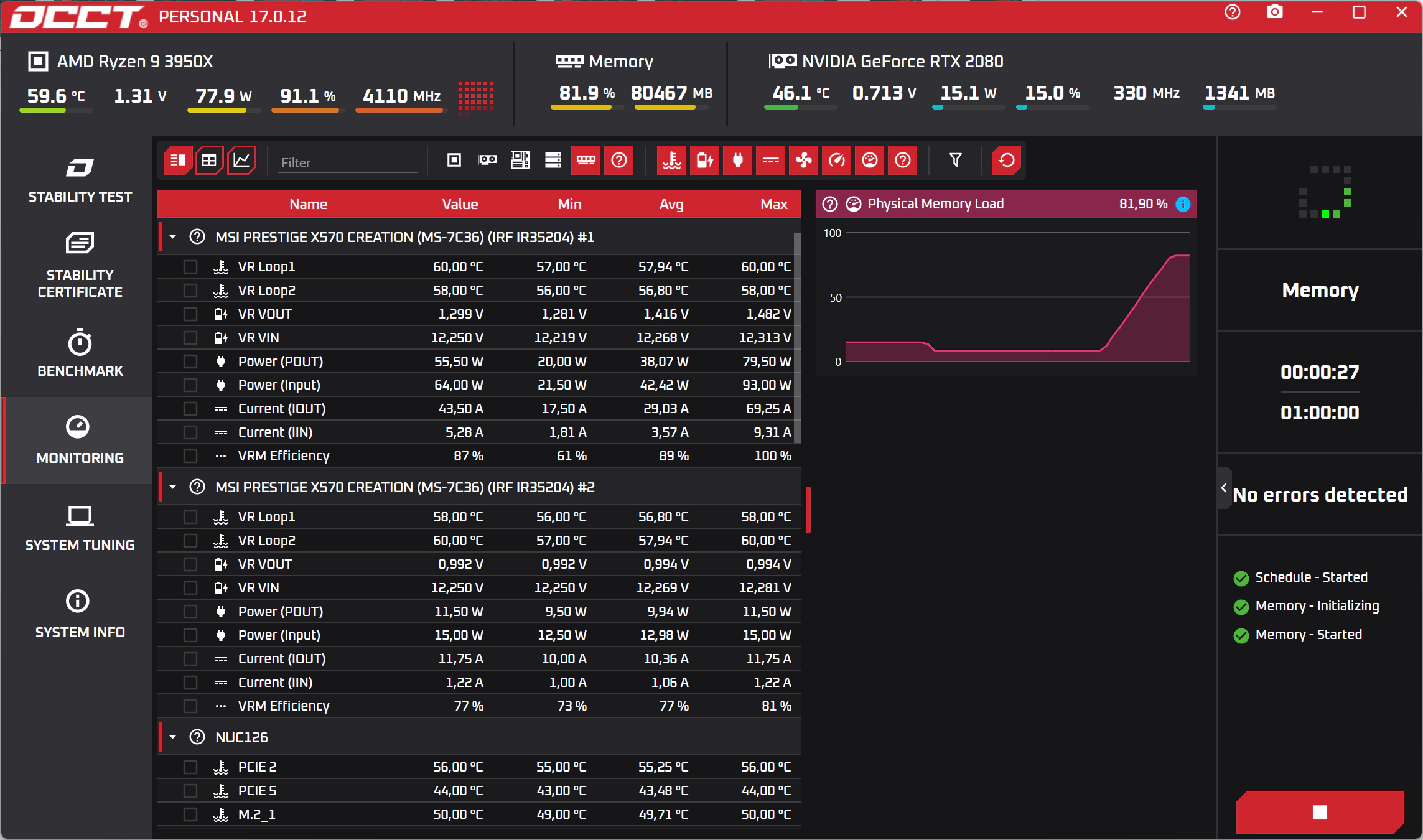1423x840 pixels.
Task: Toggle the fan sensor filter icon
Action: pyautogui.click(x=803, y=161)
